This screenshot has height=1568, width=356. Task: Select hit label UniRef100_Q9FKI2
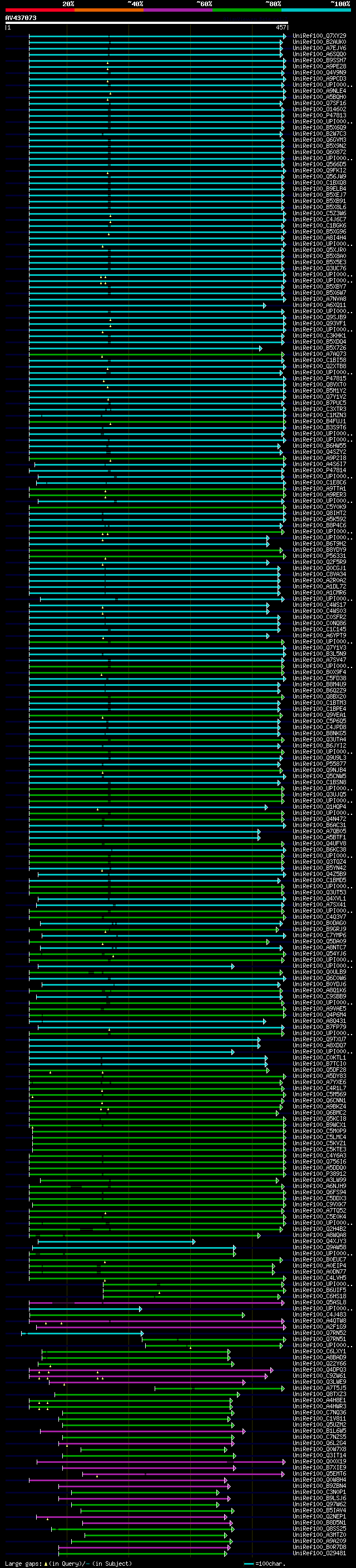point(319,170)
